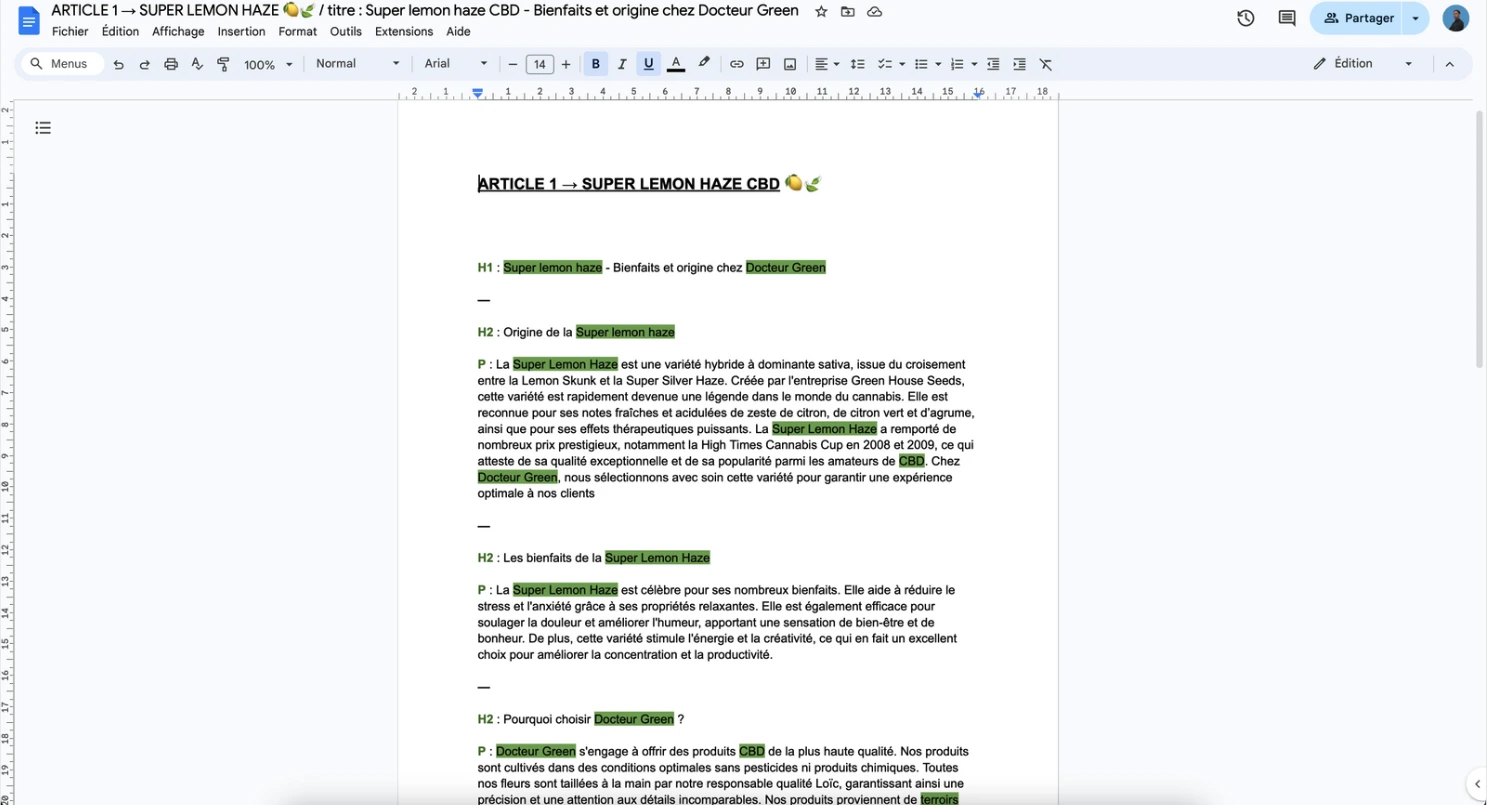Open numbered list options arrow

pos(974,64)
